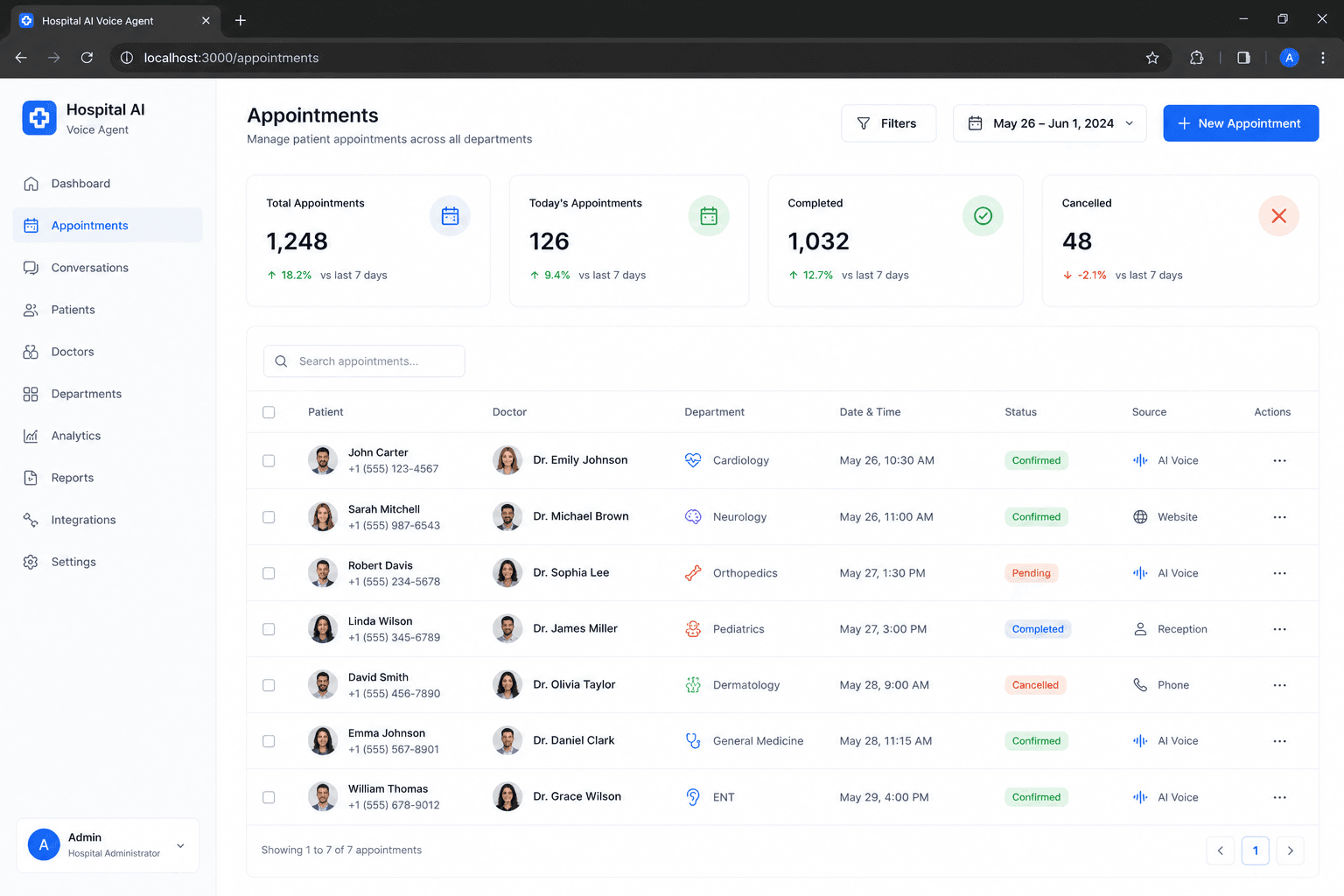Viewport: 1344px width, 896px height.
Task: Select William Thomas's row checkbox
Action: pos(269,797)
